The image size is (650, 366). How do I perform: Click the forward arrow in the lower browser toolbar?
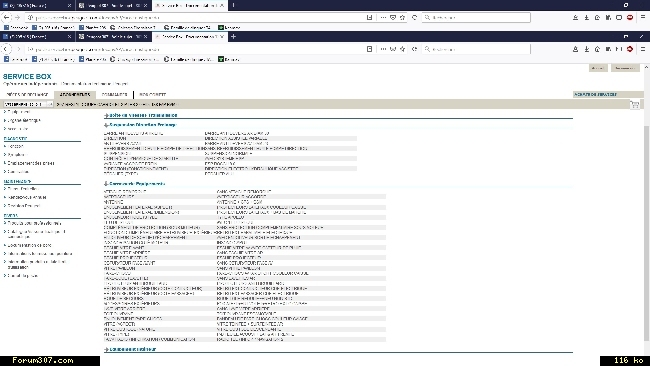18,49
